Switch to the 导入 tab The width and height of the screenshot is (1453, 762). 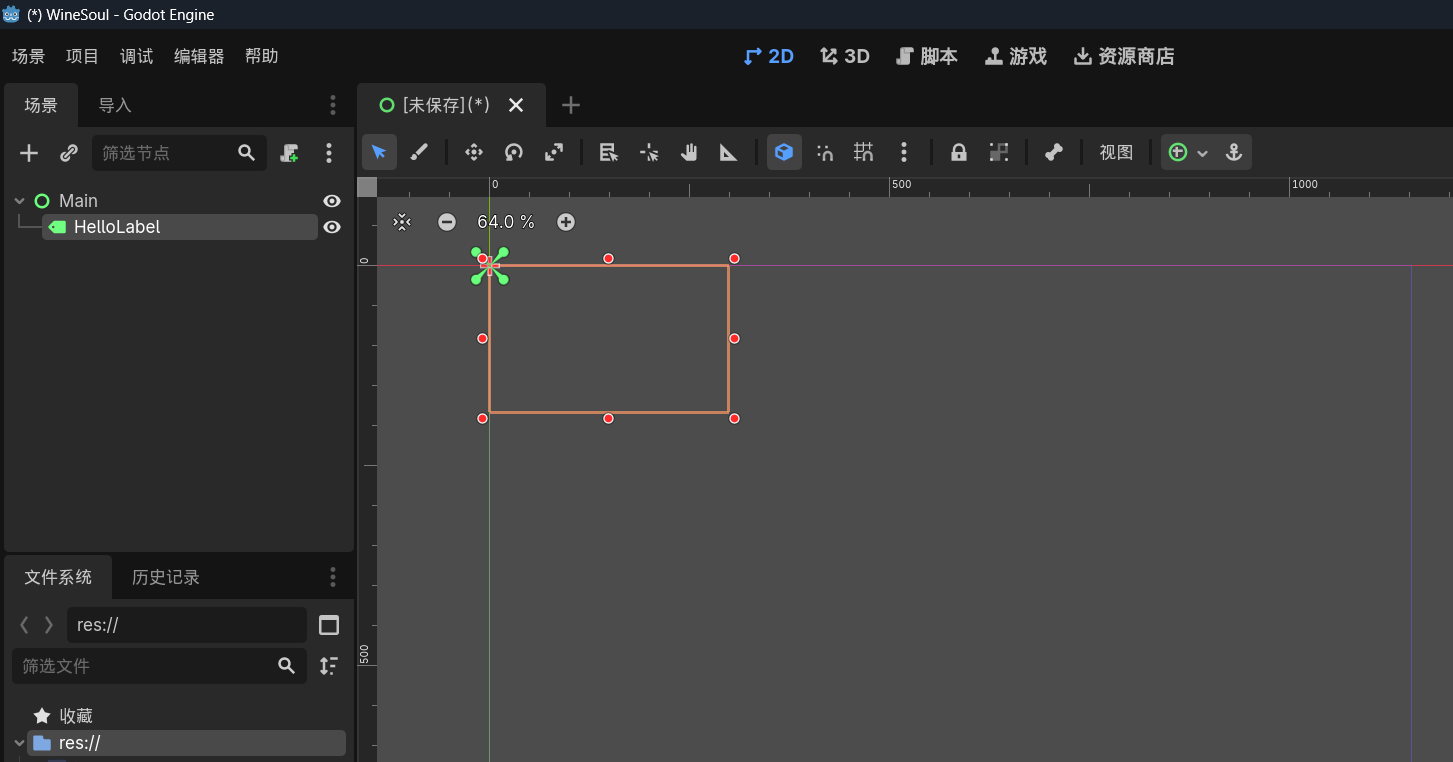(x=115, y=105)
